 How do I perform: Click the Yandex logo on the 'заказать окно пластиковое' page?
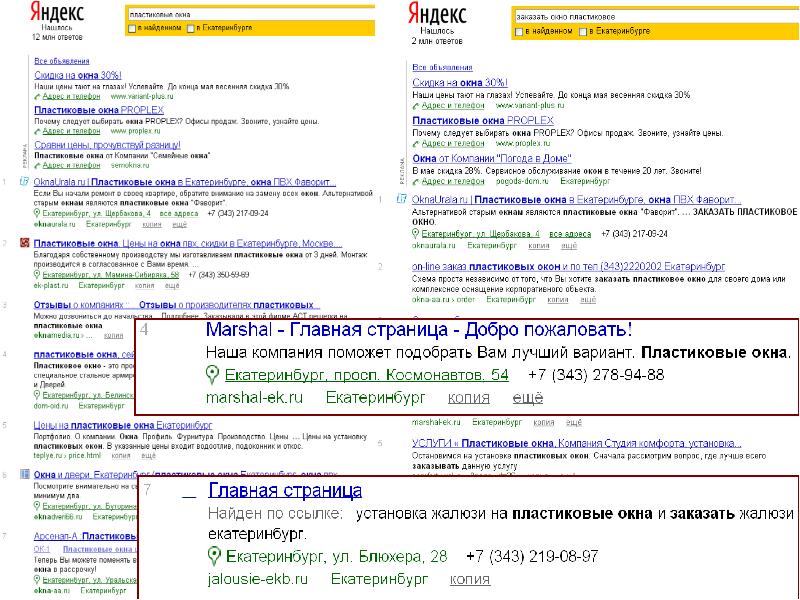pyautogui.click(x=437, y=13)
